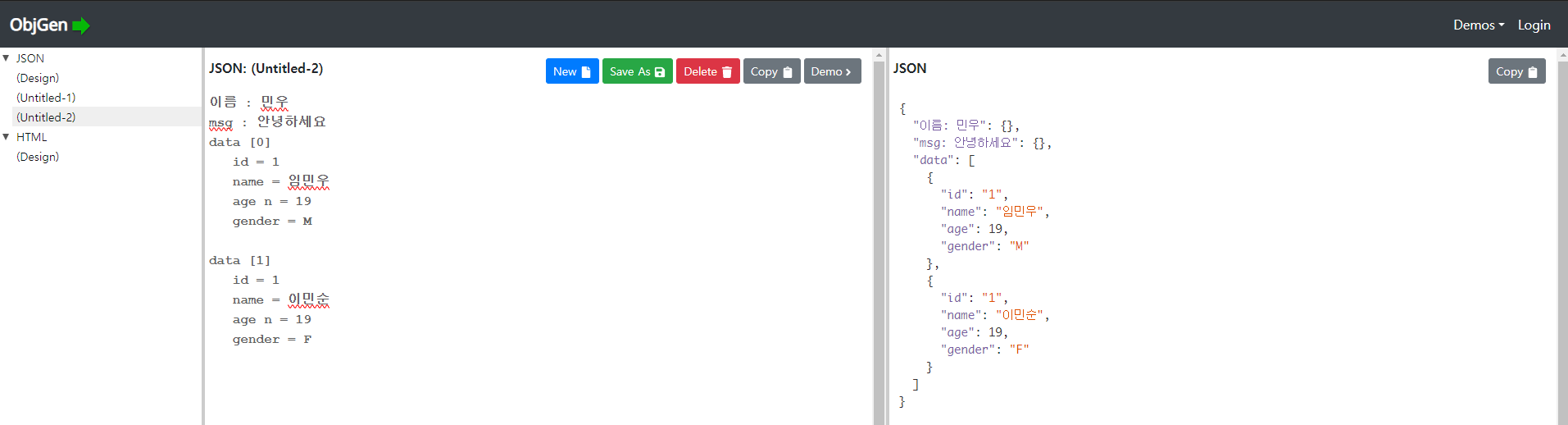Open the HTML (Design) entry
The image size is (1568, 425).
(x=38, y=157)
